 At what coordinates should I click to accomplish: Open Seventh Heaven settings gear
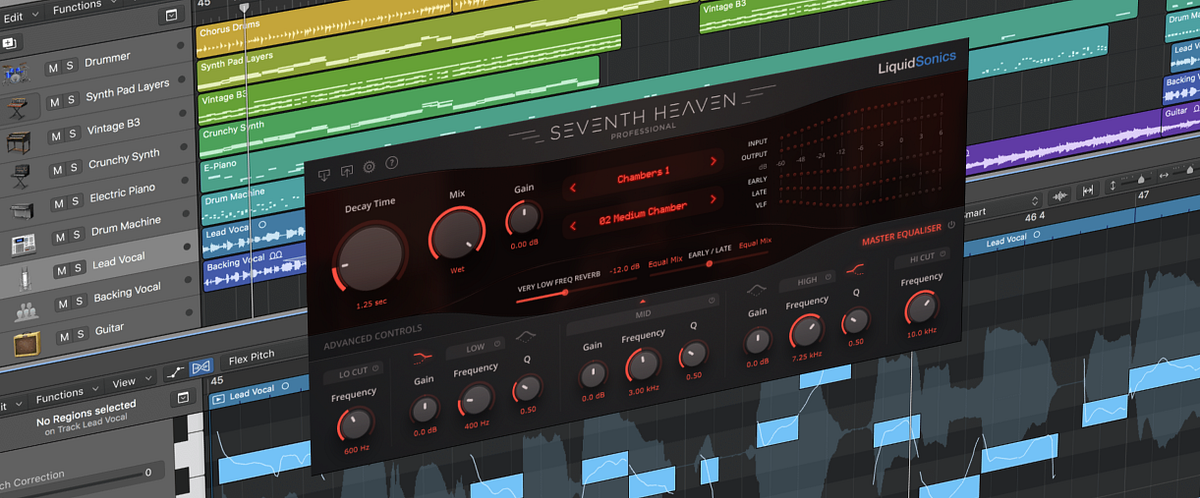coord(369,167)
